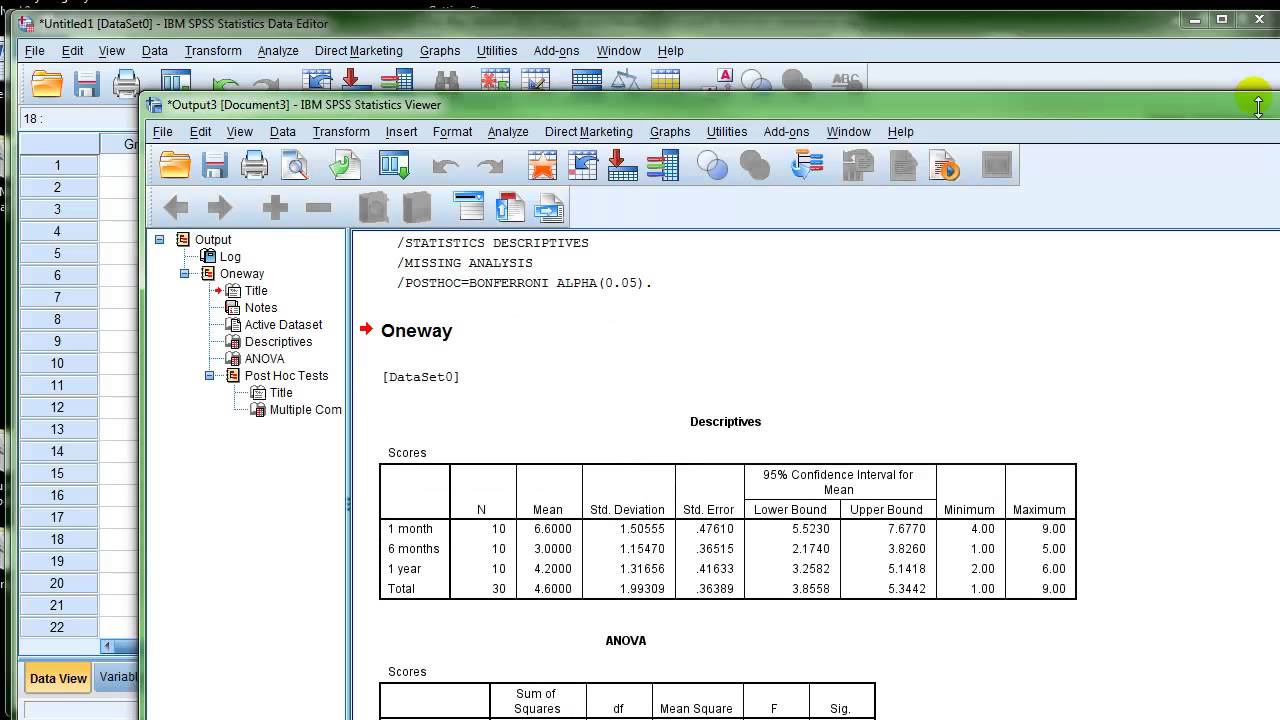The width and height of the screenshot is (1280, 720).
Task: Collapse the Output root node
Action: (159, 239)
